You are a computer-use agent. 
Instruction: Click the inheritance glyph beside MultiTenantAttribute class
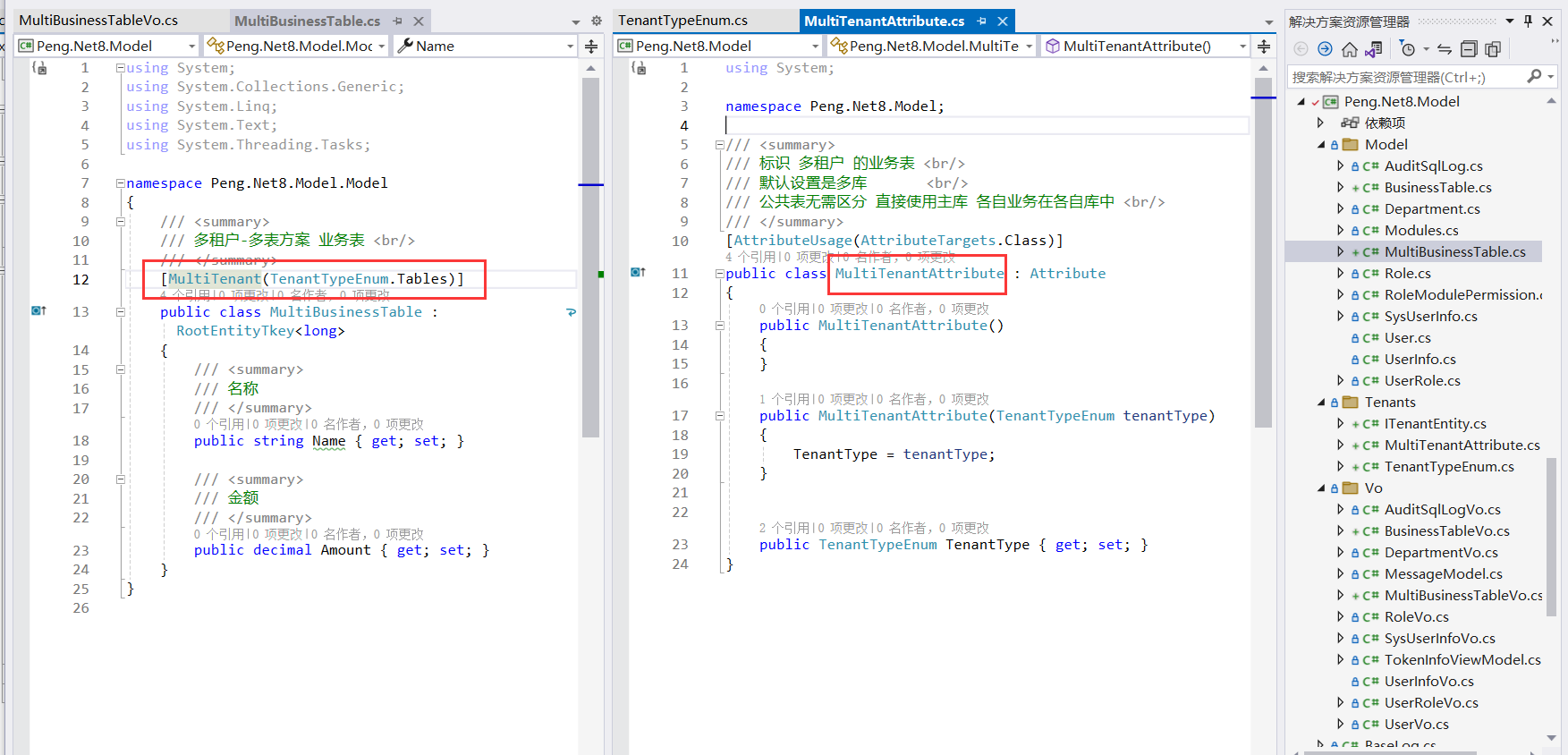tap(638, 272)
